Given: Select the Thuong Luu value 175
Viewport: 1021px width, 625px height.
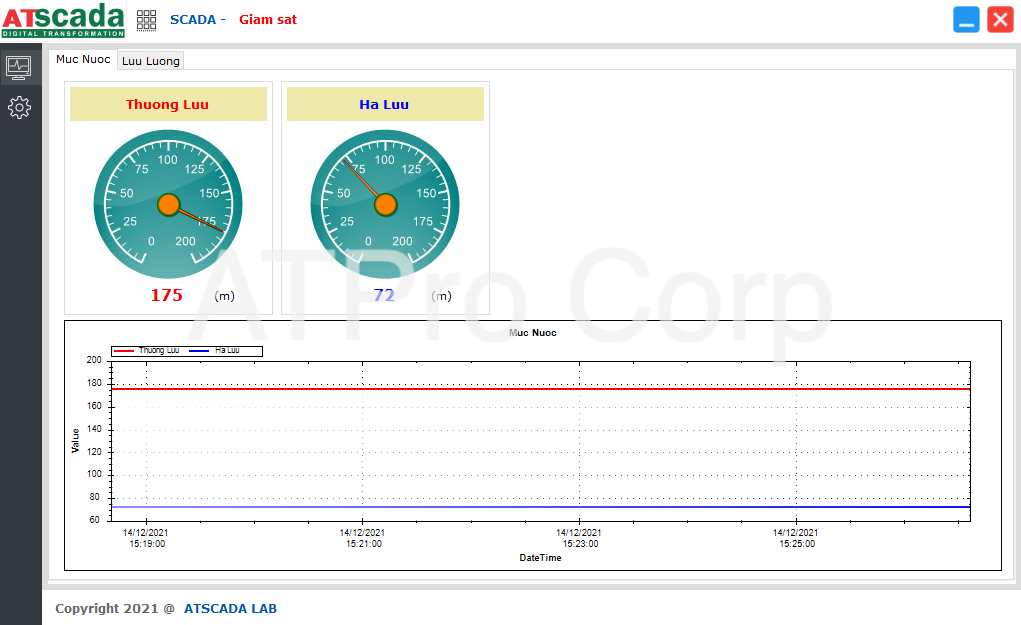Looking at the screenshot, I should pos(166,295).
